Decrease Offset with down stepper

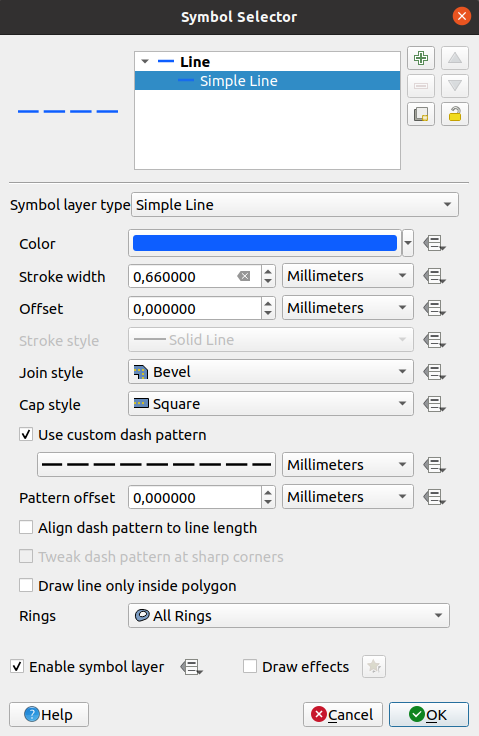268,314
